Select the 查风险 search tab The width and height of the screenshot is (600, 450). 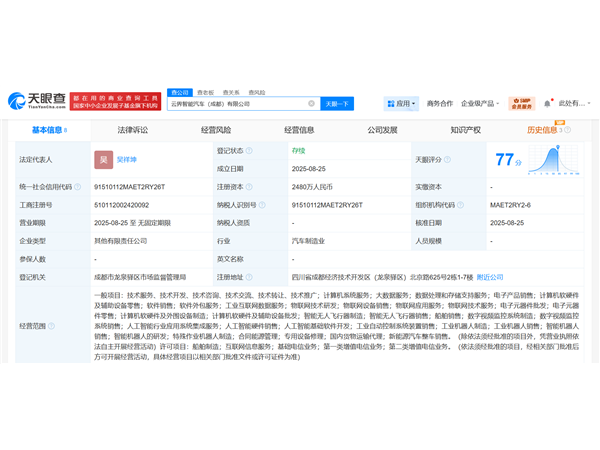[257, 92]
